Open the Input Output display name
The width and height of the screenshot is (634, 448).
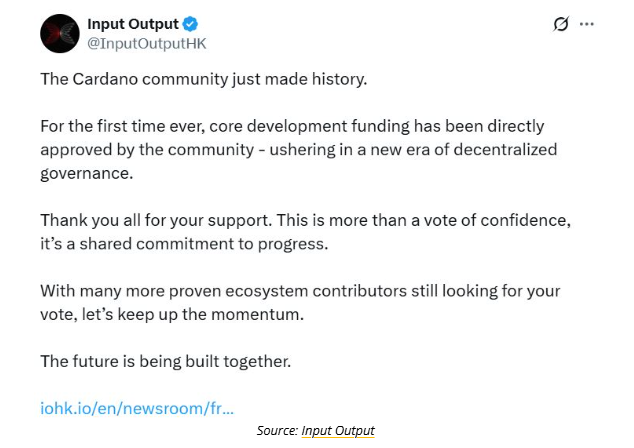point(132,23)
